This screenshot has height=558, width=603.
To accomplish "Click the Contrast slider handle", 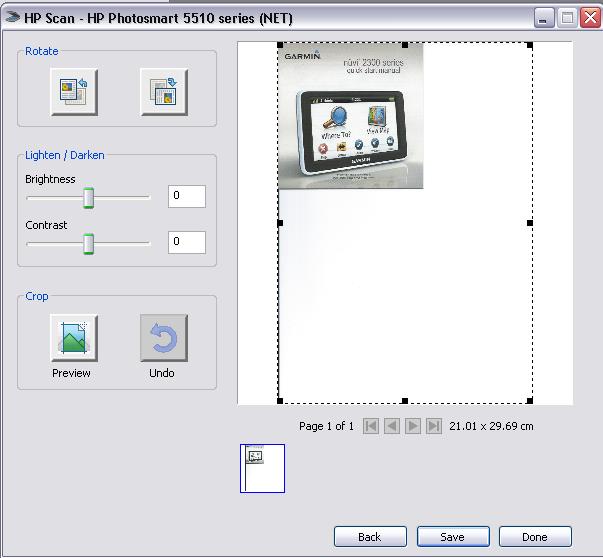I will coord(88,243).
